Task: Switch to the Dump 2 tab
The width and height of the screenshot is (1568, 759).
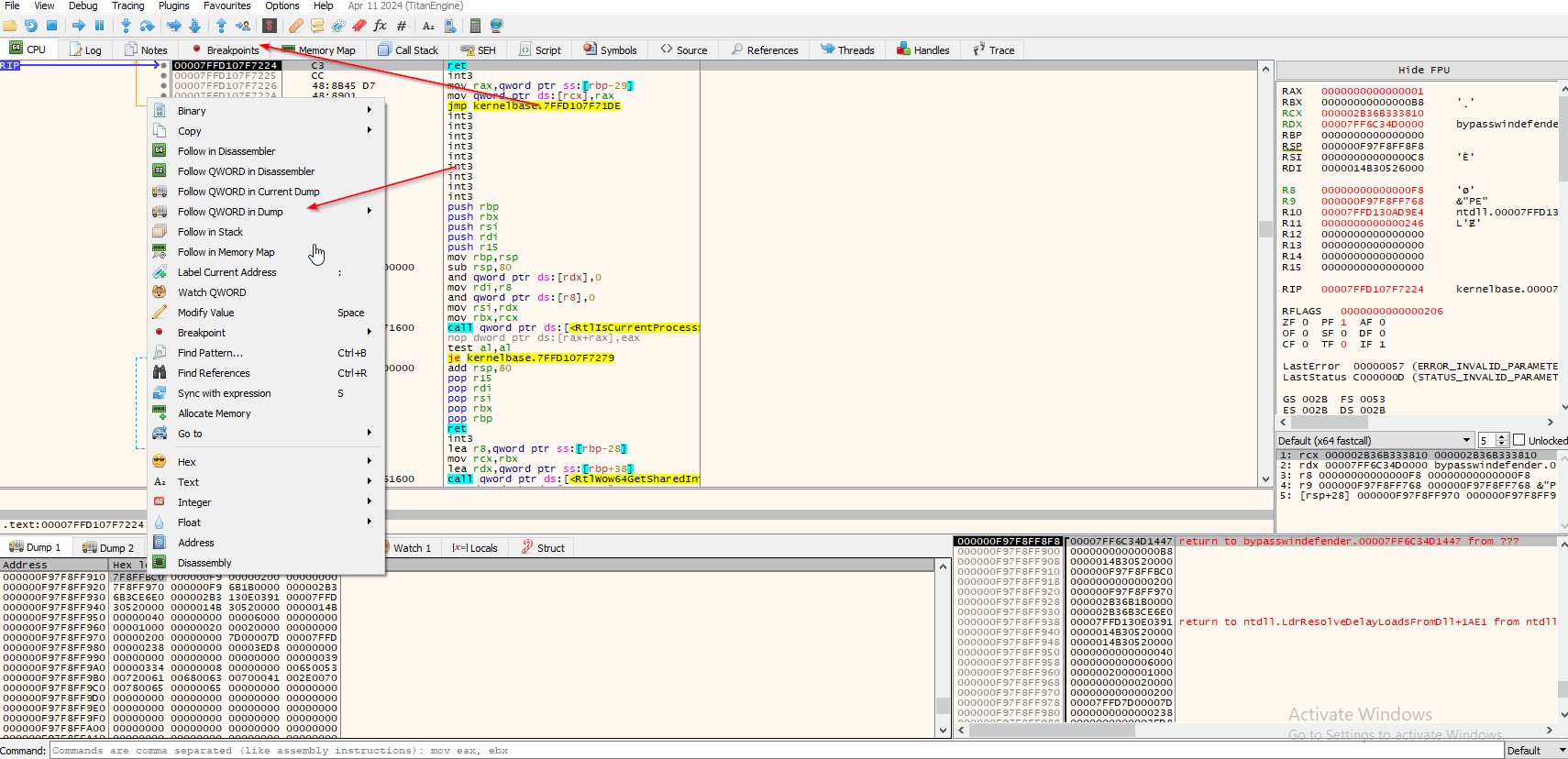Action: coord(108,547)
